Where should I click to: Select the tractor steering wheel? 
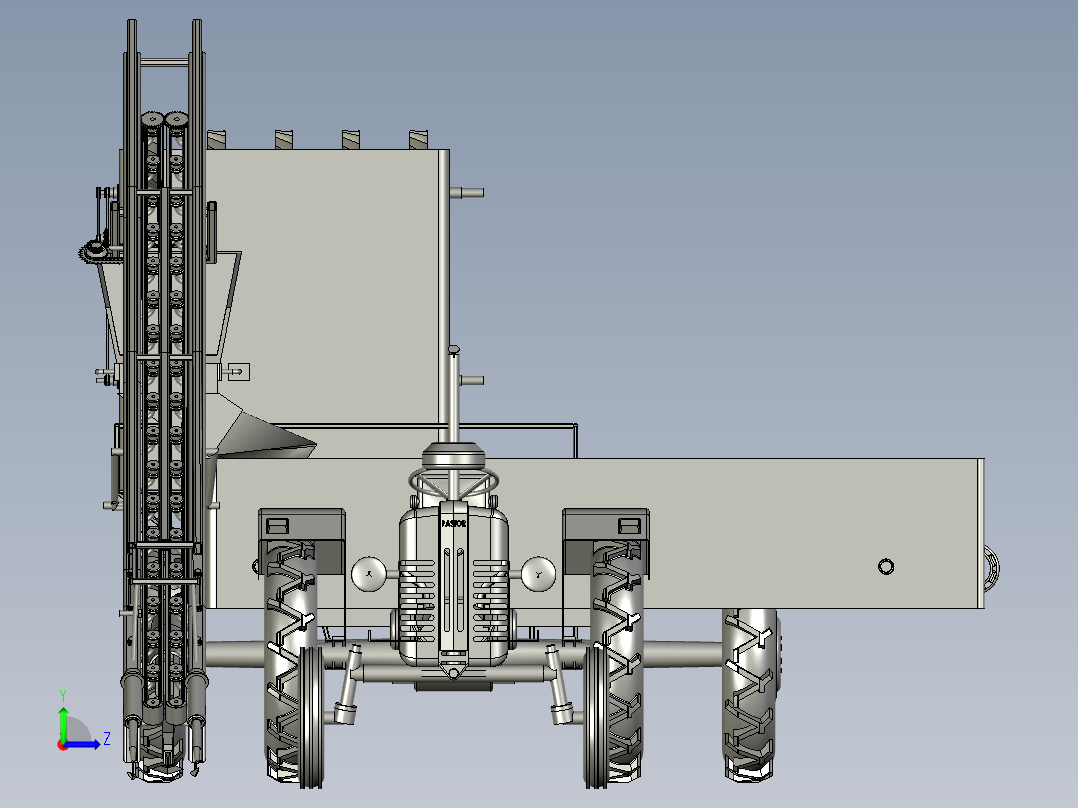tap(454, 481)
